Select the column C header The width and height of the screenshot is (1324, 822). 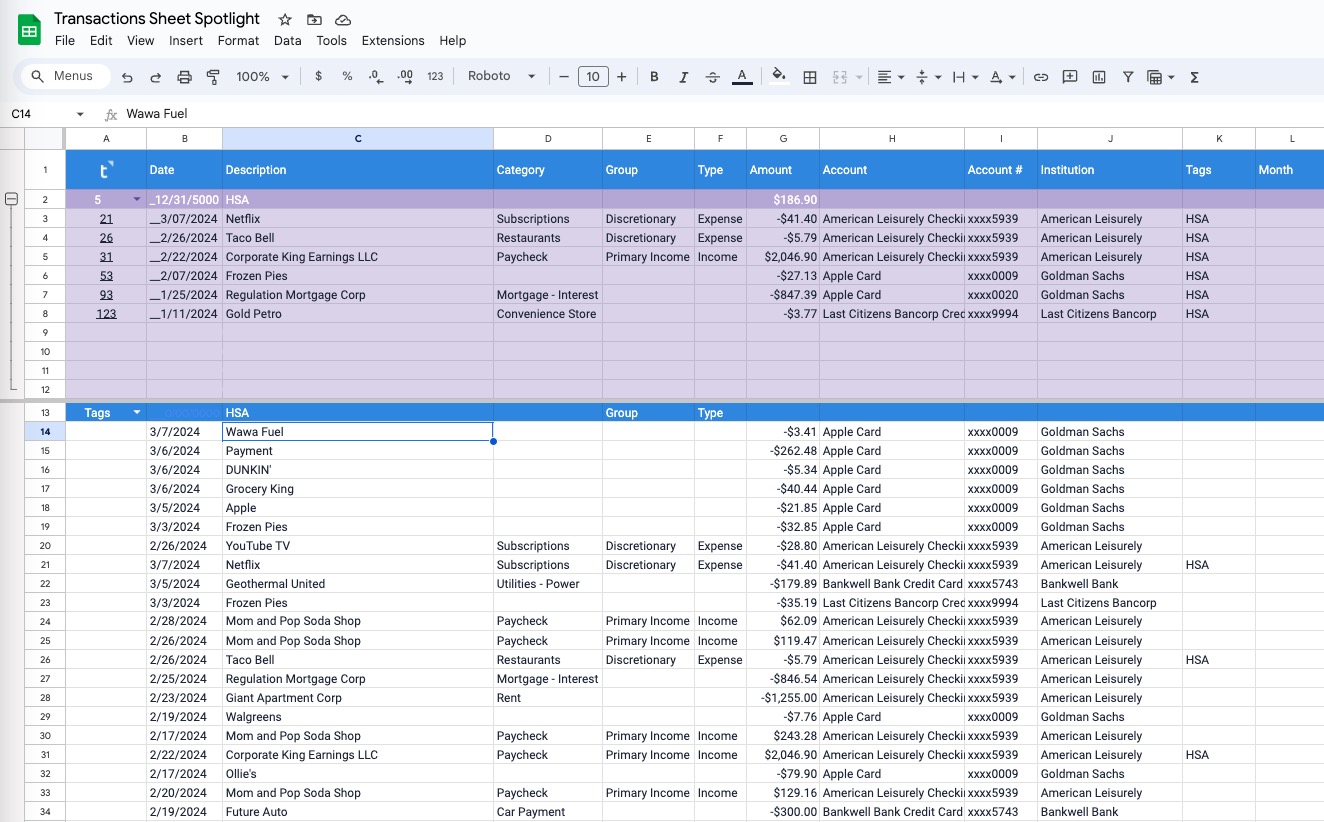pyautogui.click(x=358, y=138)
